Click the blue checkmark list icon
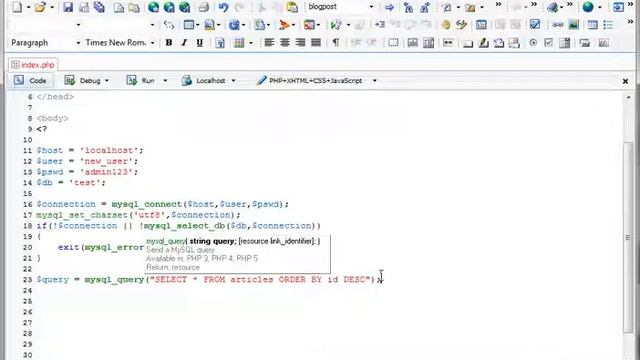 tap(535, 25)
